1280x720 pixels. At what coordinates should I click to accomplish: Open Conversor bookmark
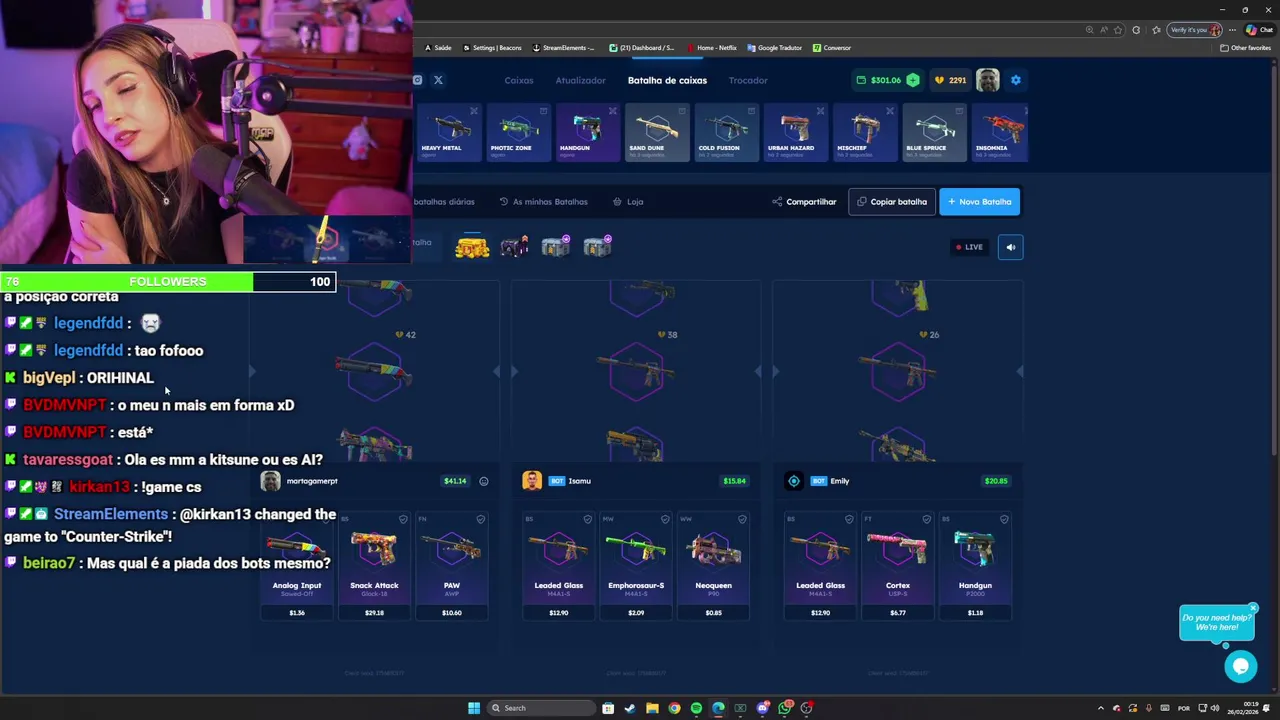[832, 48]
